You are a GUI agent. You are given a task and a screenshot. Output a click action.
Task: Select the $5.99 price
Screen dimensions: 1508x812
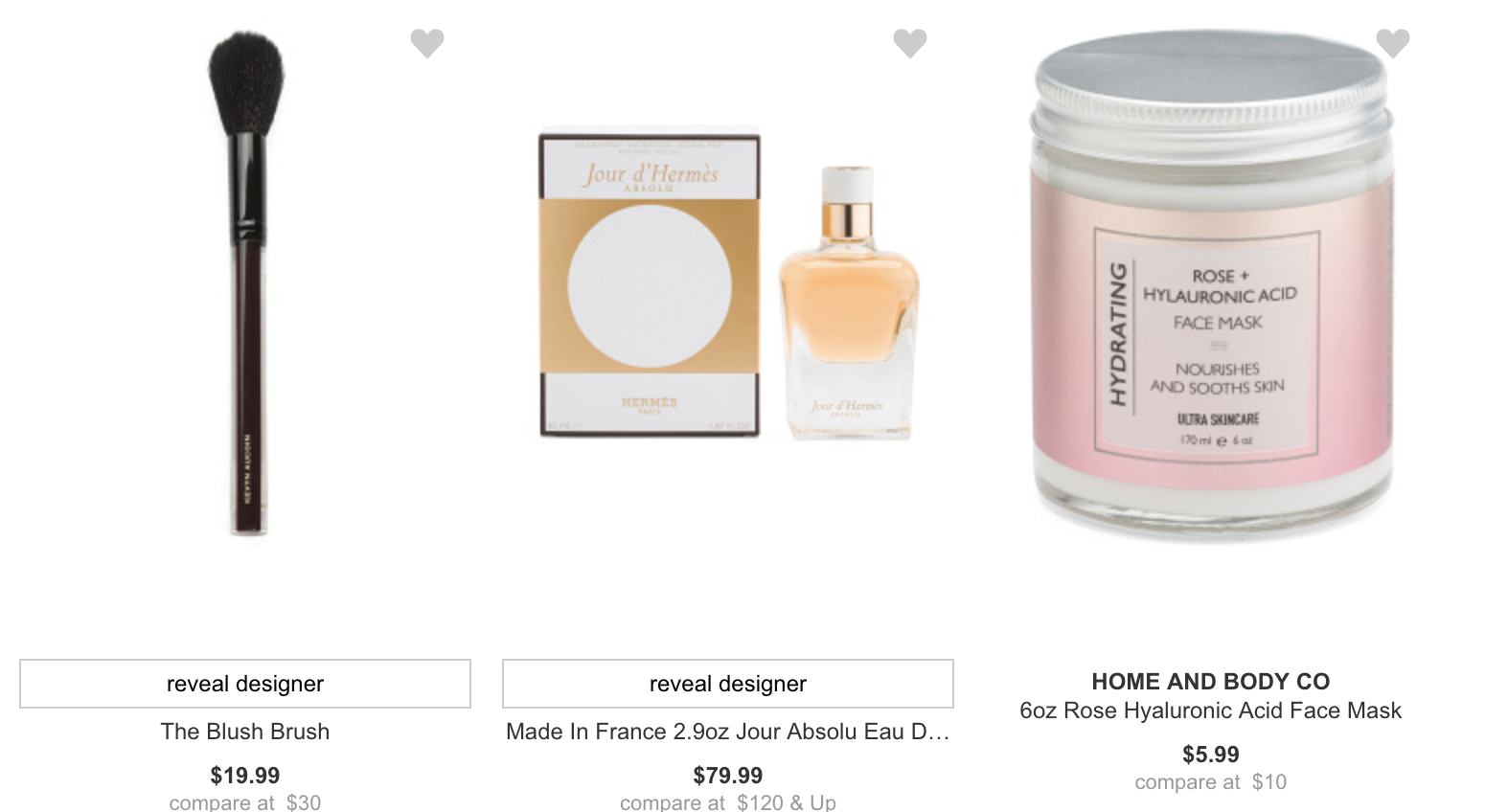coord(1211,755)
